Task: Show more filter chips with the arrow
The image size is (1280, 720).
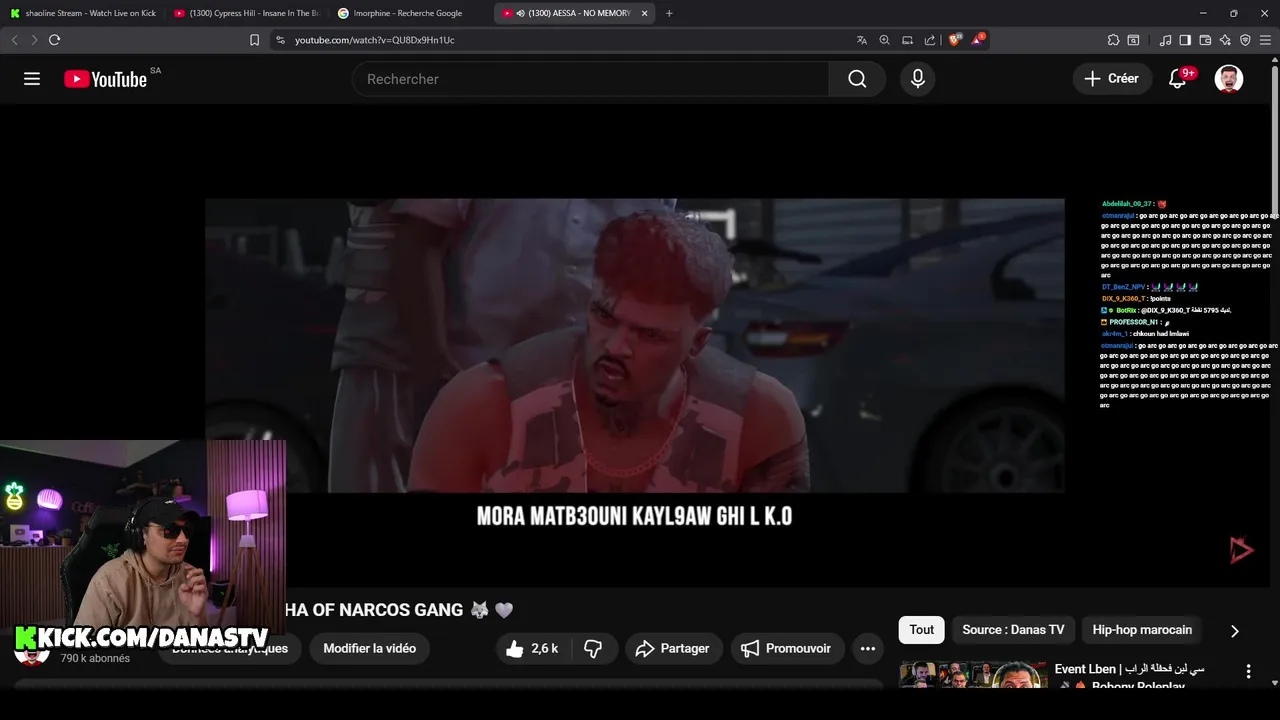Action: [1234, 631]
